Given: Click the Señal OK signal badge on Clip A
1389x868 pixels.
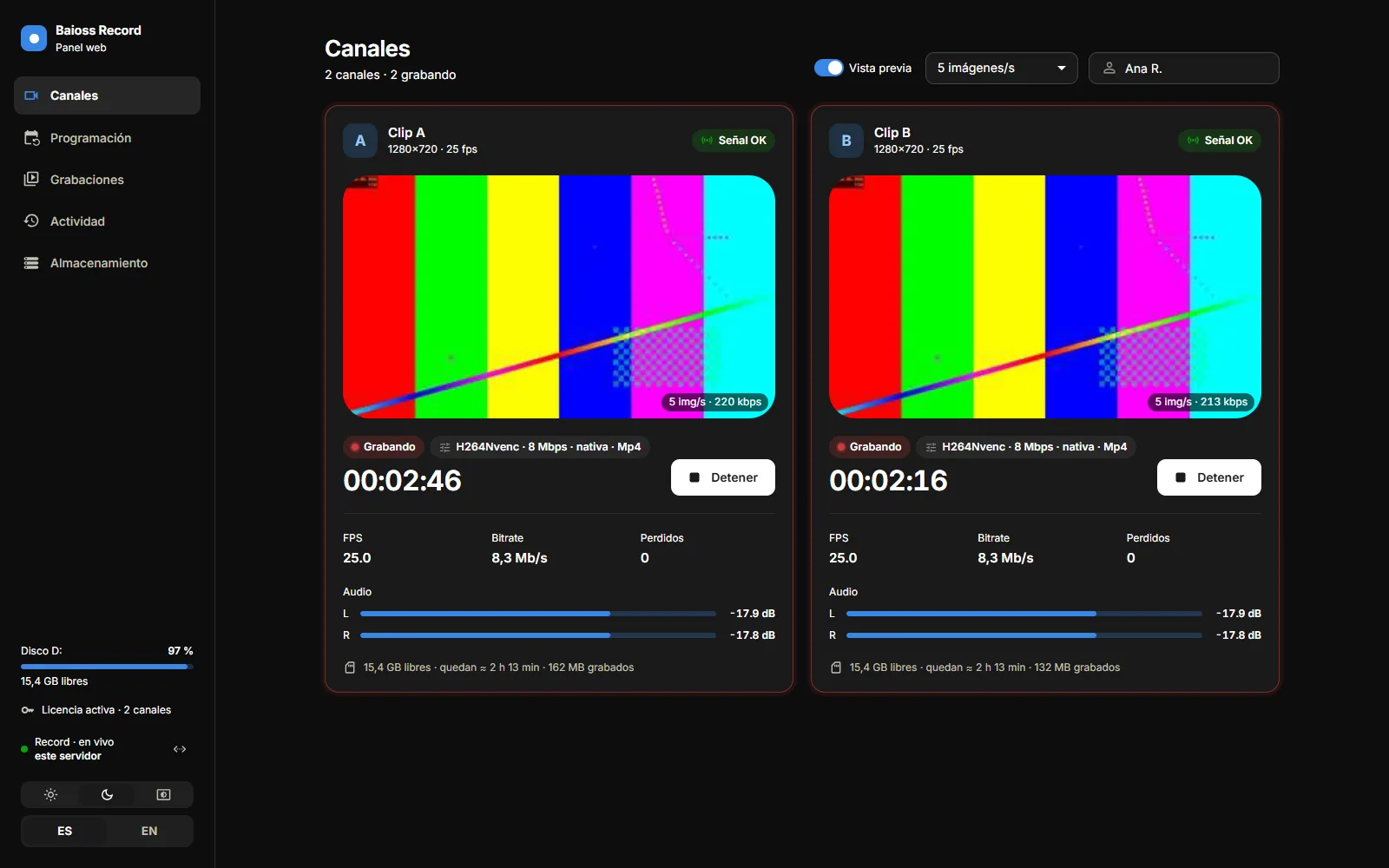Looking at the screenshot, I should pos(734,141).
